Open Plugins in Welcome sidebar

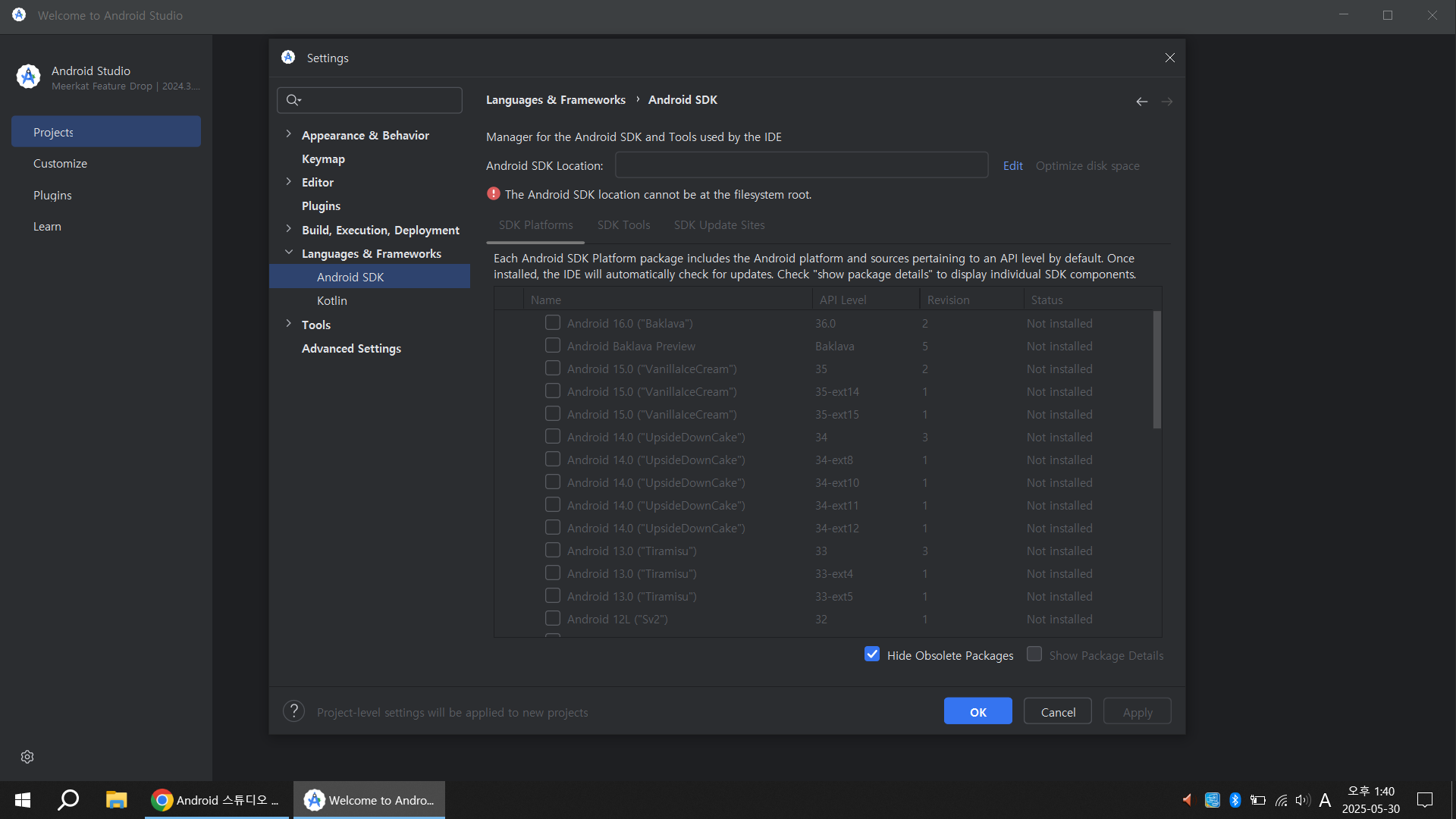point(106,196)
